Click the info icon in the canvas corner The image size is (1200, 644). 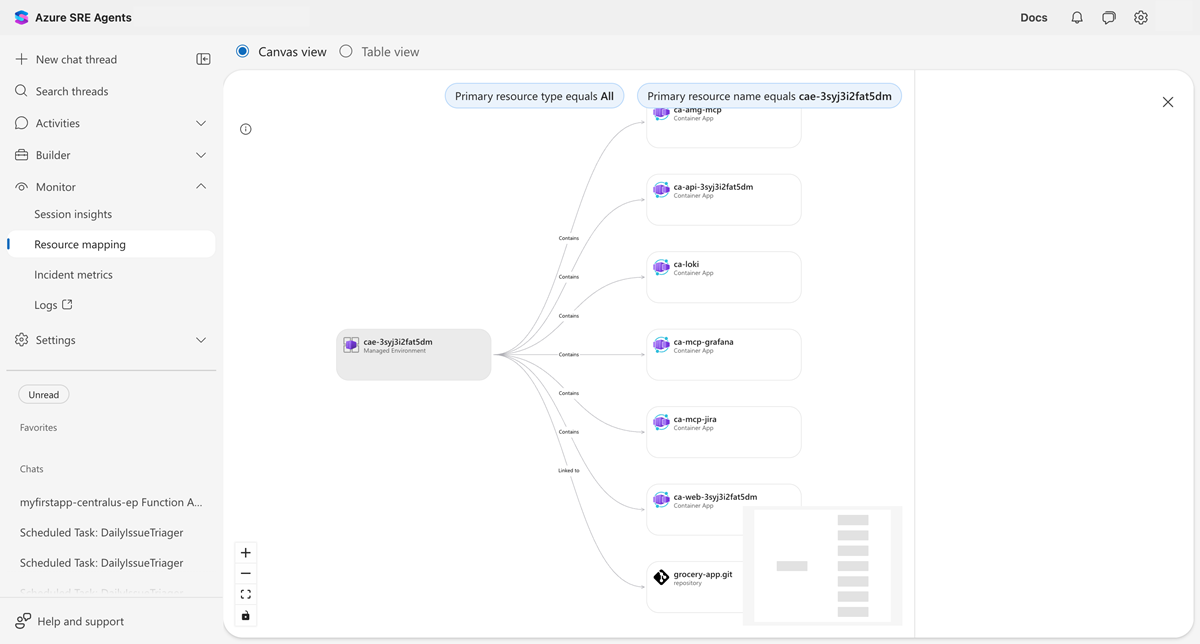245,128
